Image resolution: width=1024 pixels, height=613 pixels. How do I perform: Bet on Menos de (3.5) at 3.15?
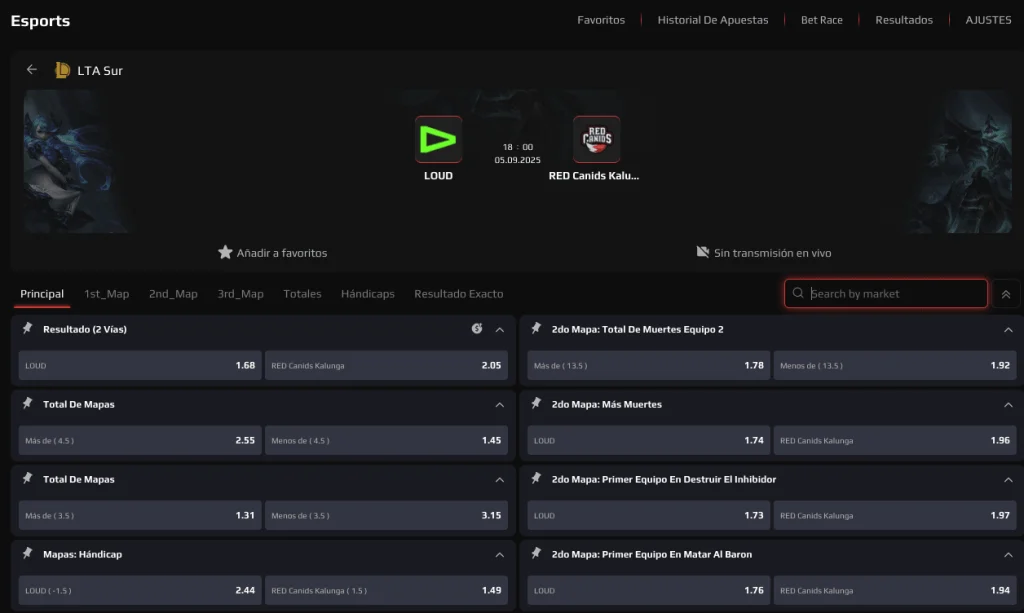[386, 516]
